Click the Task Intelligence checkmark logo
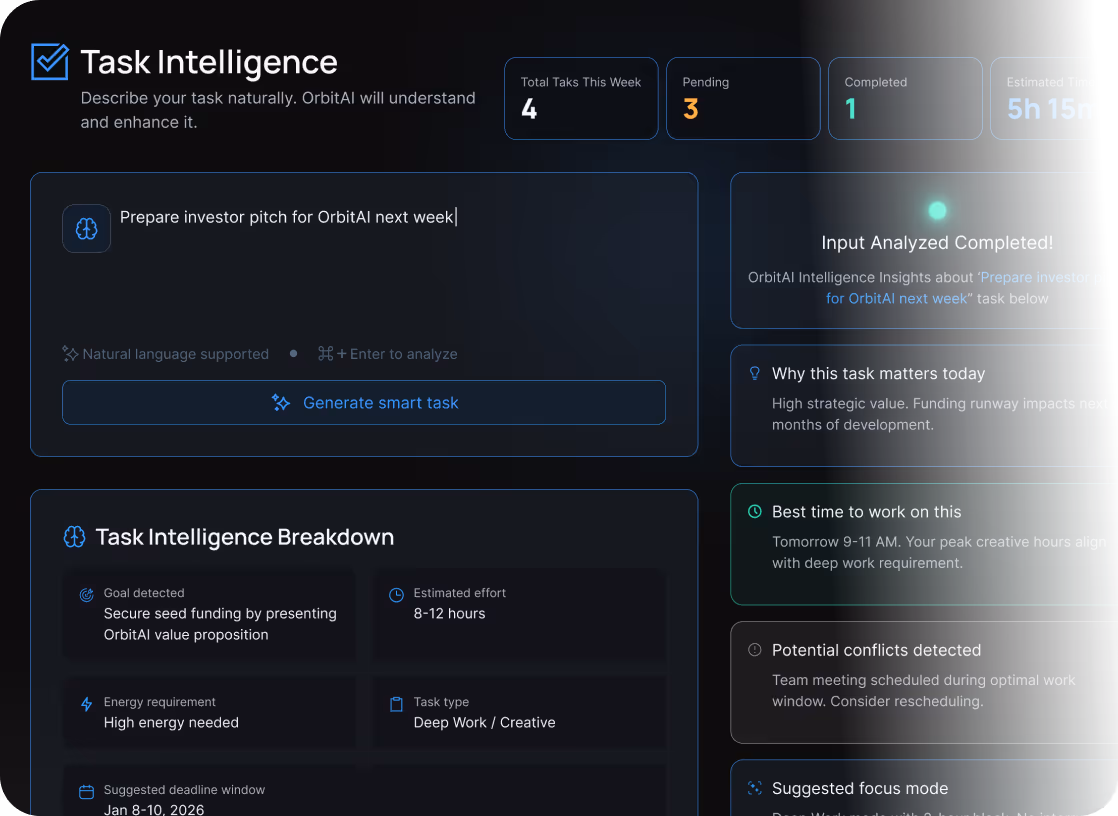1118x816 pixels. 49,61
